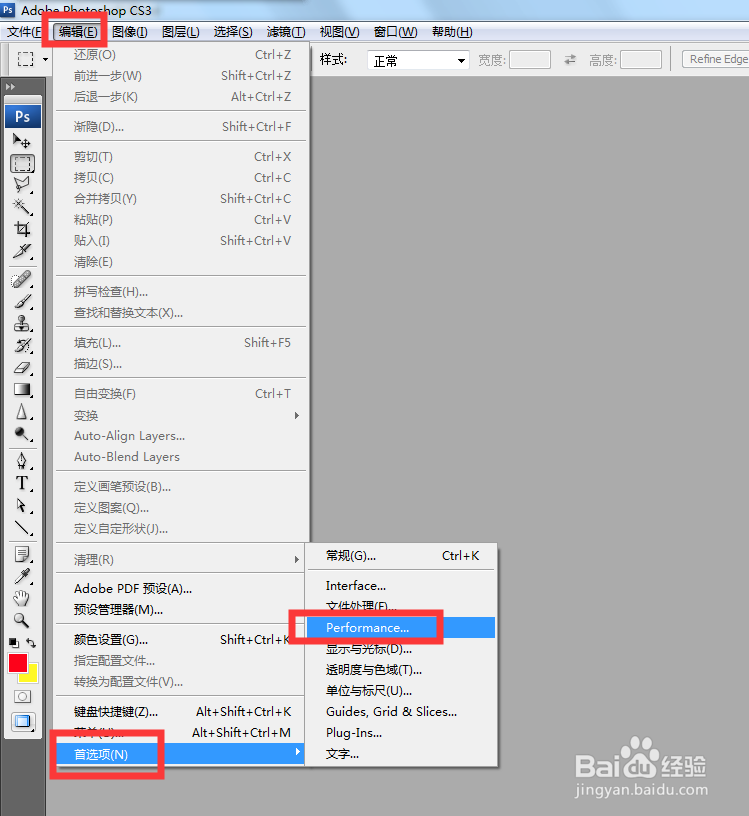Choose Performance... in preferences submenu

(x=401, y=628)
